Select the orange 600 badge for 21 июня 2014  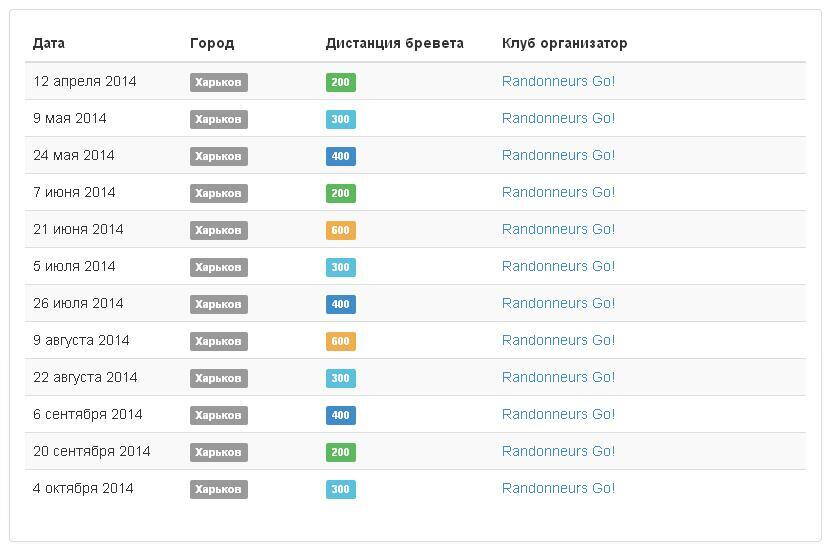[340, 230]
